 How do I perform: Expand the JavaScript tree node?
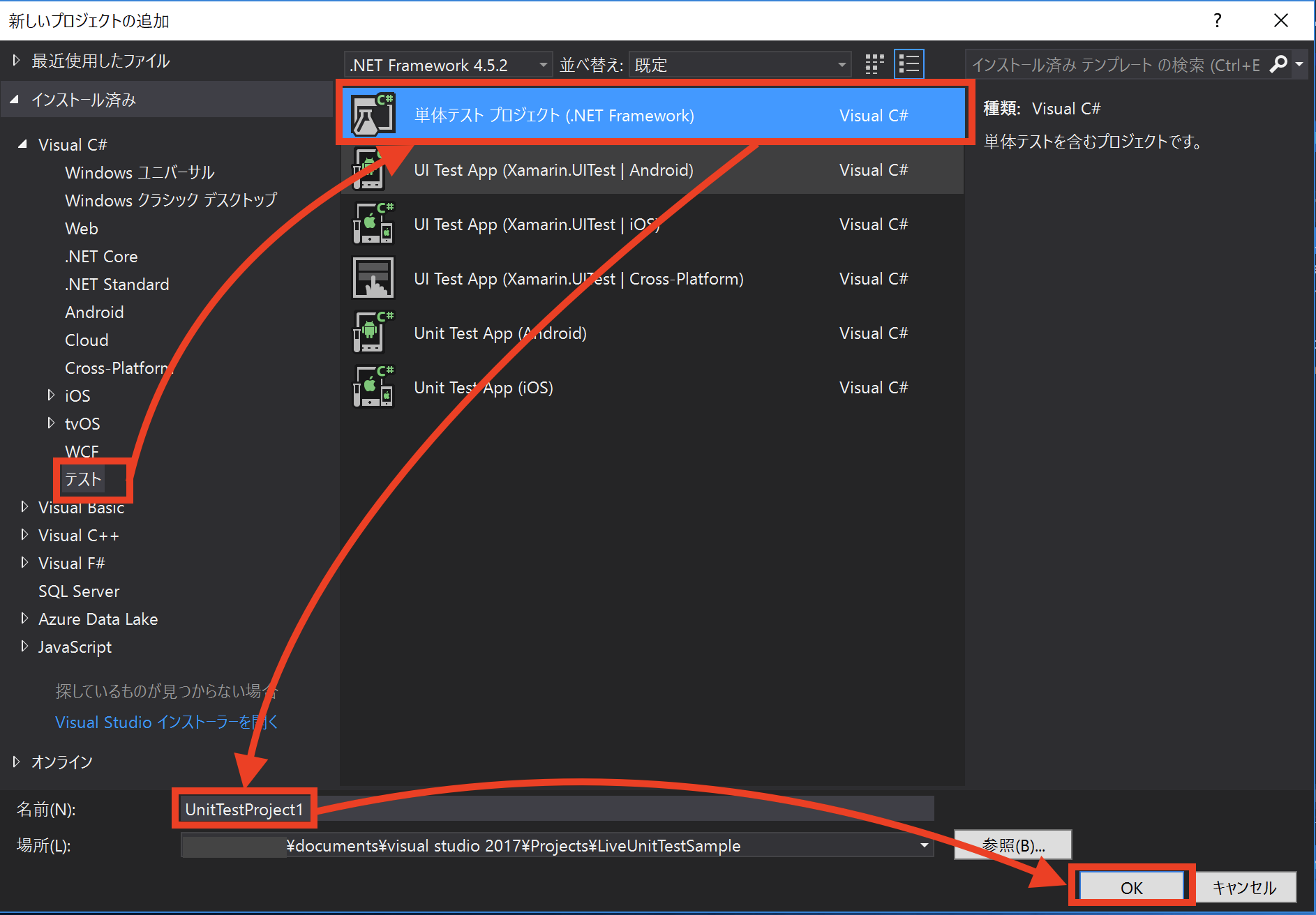click(24, 646)
